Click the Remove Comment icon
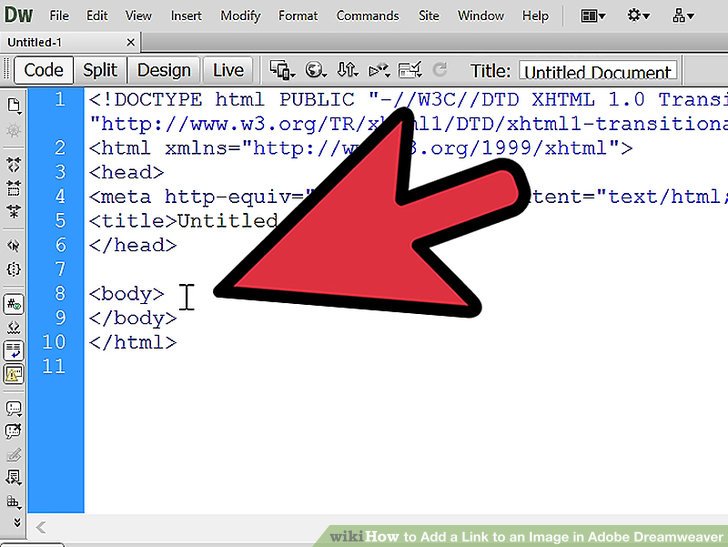Viewport: 728px width, 547px height. point(14,432)
